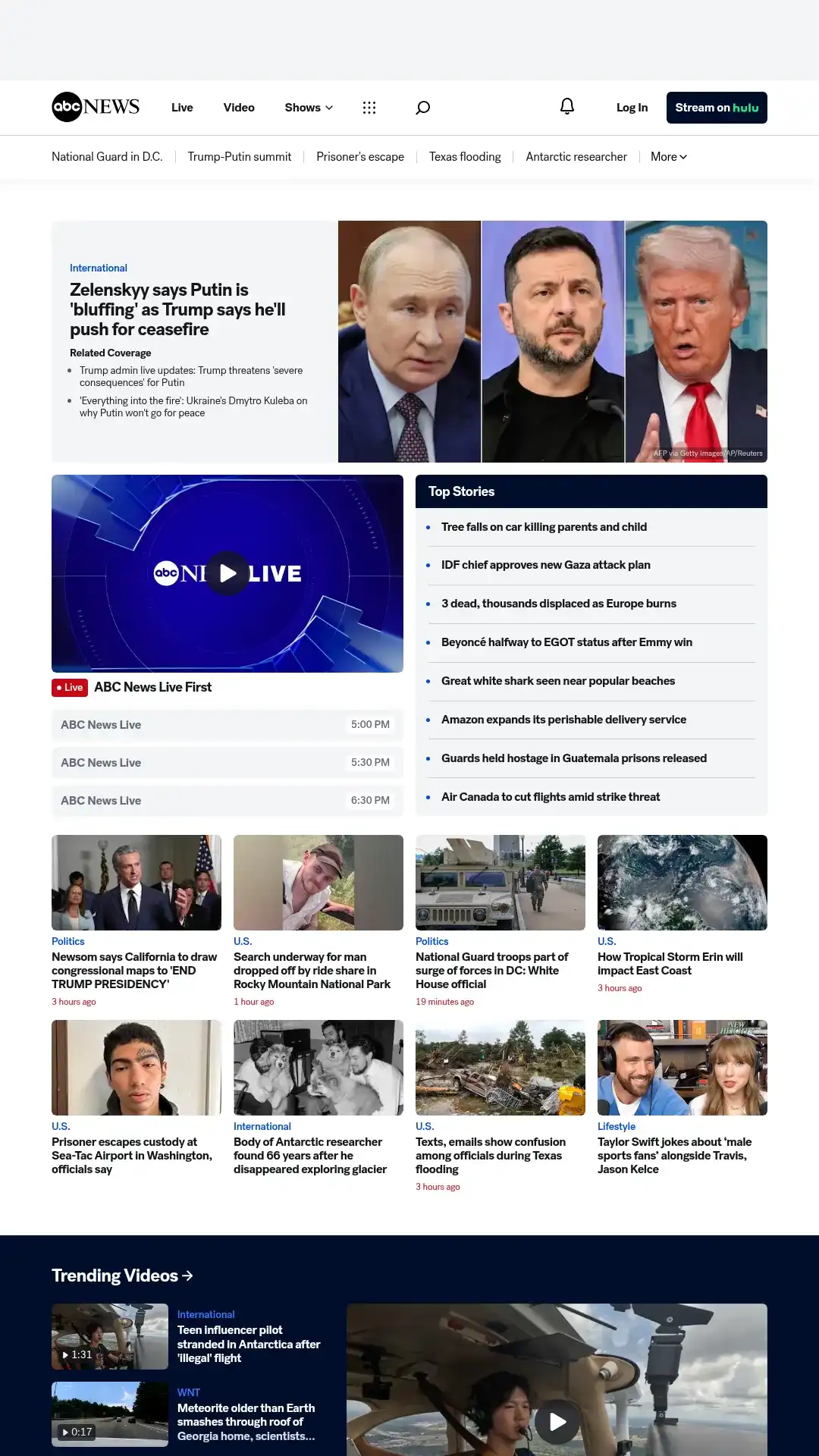Screen dimensions: 819x1456
Task: Open Tree falls on car story
Action: pos(544,526)
